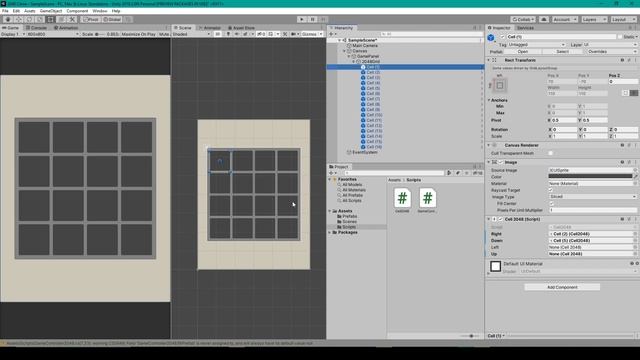Toggle scene lighting icon
The height and width of the screenshot is (360, 640).
pyautogui.click(x=229, y=34)
